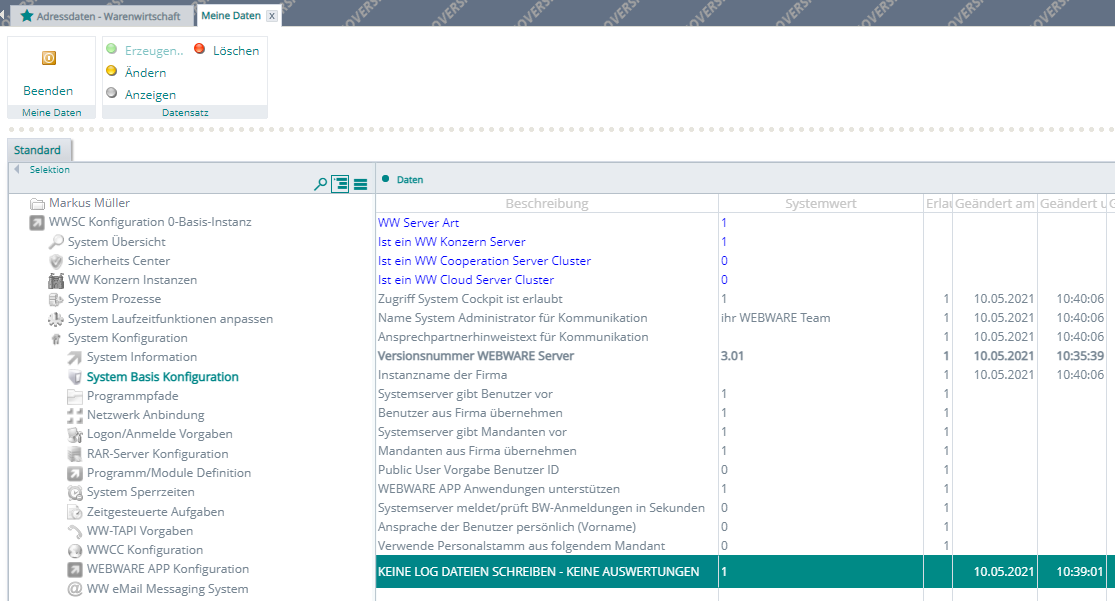Sort by the Systemwert column header
The image size is (1115, 601).
(x=820, y=204)
